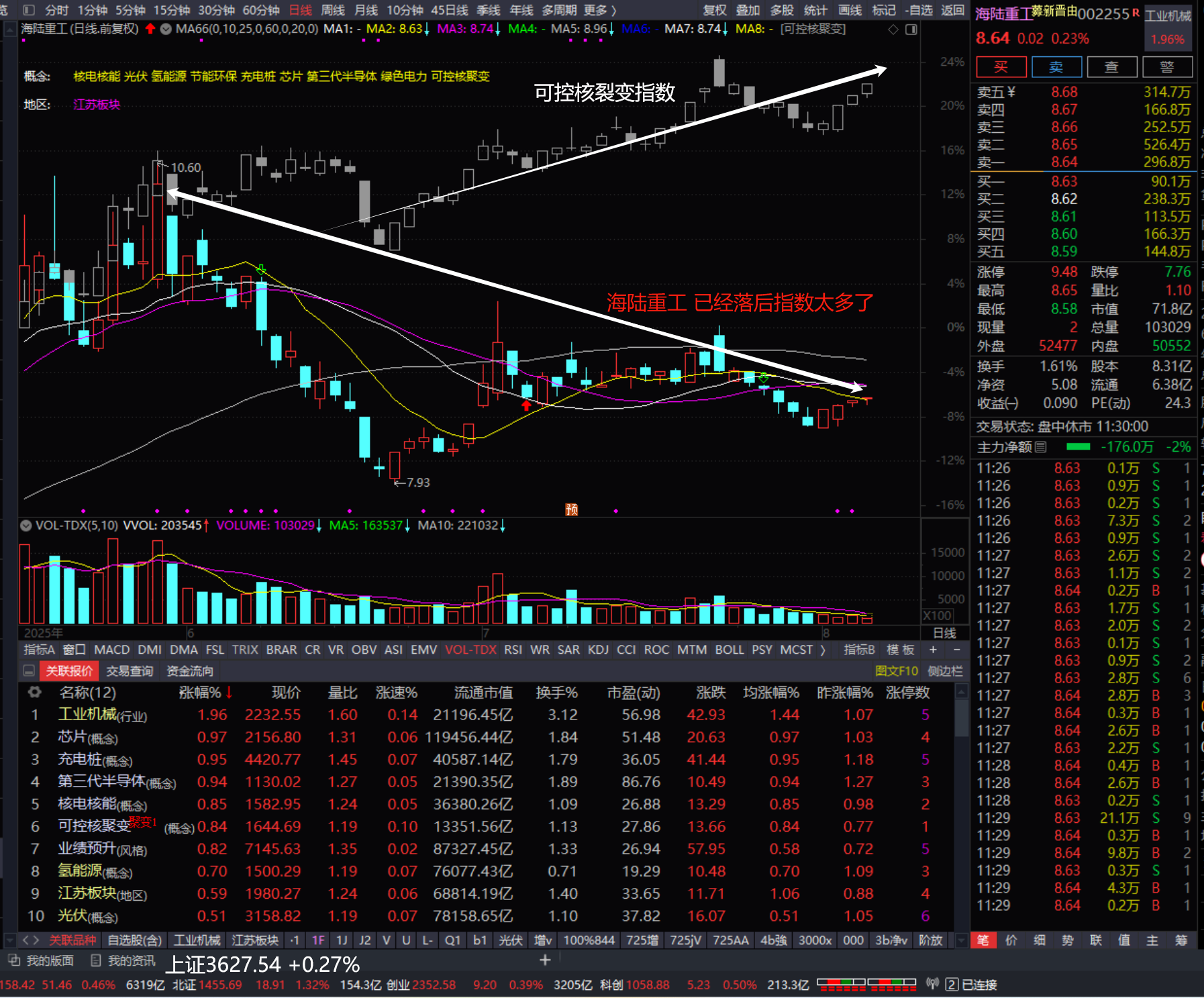This screenshot has height=998, width=1204.
Task: Click the blue 卖 sell button
Action: [x=1056, y=66]
